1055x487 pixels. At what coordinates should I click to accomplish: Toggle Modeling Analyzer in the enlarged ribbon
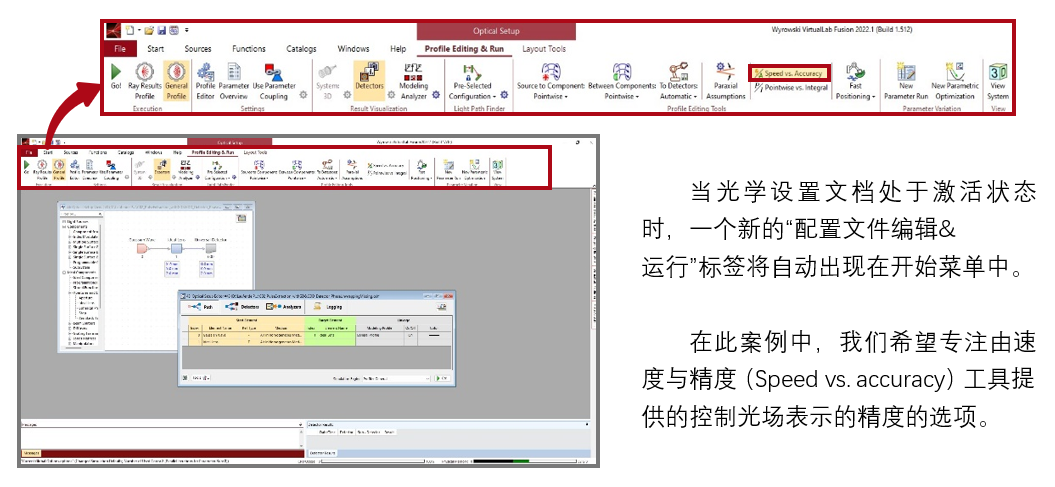click(x=413, y=81)
